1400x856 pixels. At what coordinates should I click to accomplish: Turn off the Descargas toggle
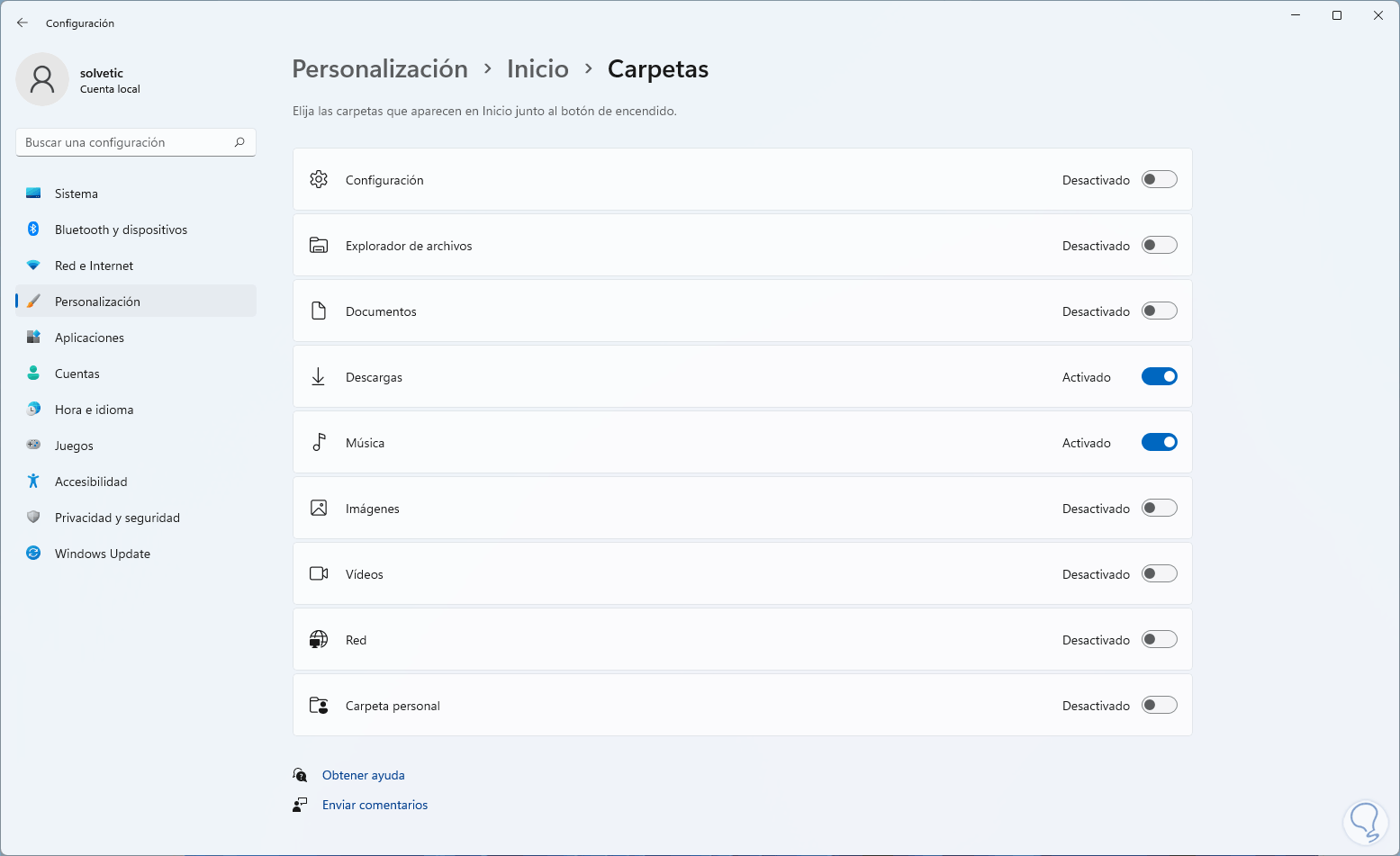1159,377
